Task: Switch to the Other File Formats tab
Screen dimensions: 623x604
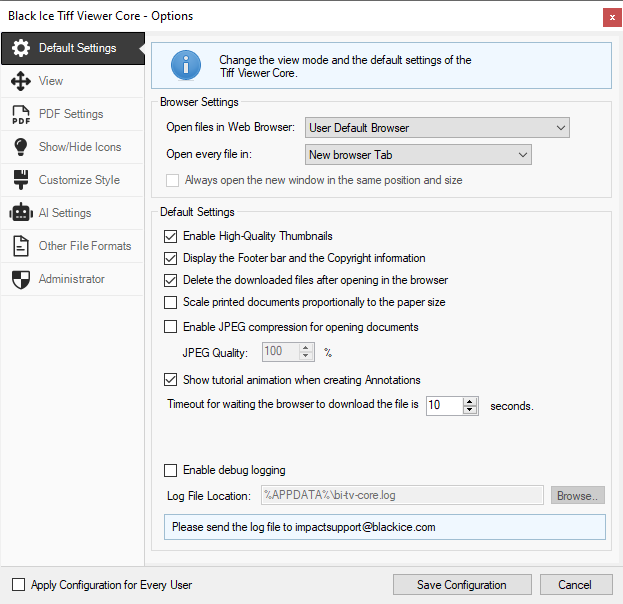Action: click(84, 246)
